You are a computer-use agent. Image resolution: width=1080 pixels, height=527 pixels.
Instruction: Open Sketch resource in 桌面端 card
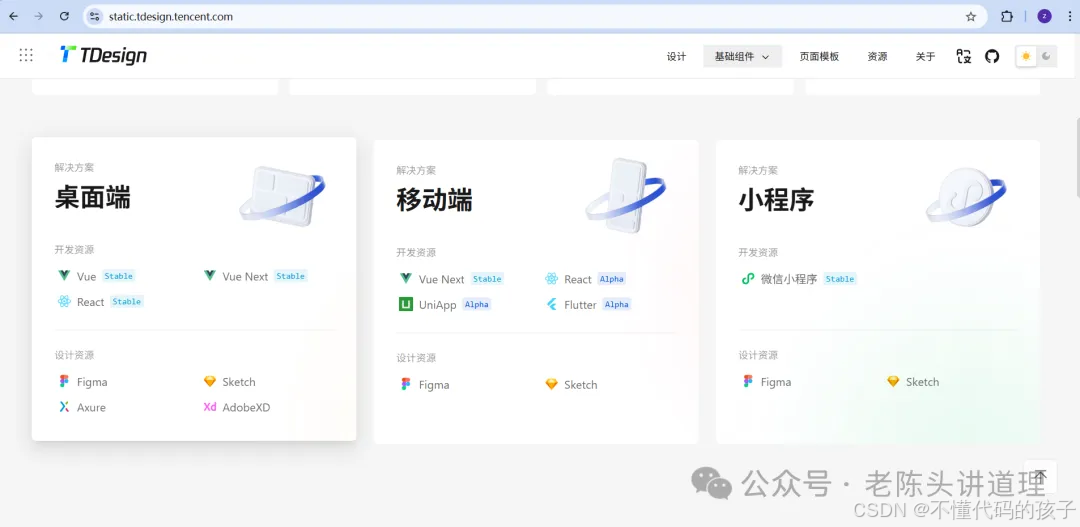(238, 382)
